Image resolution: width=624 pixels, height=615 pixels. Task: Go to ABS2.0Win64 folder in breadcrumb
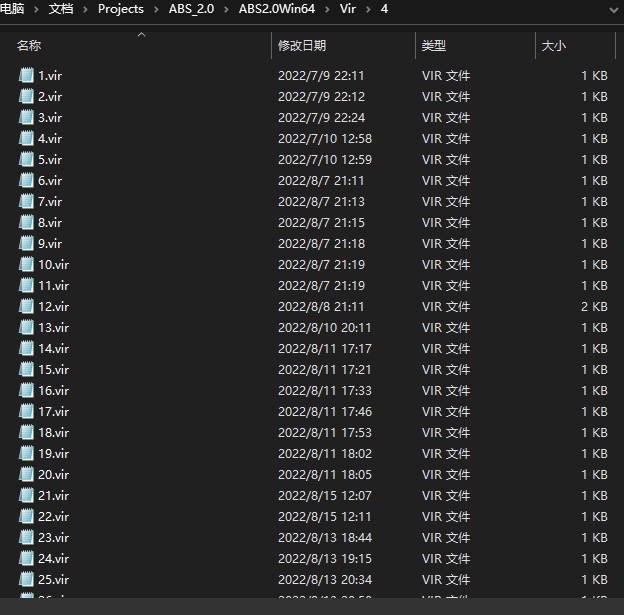(x=277, y=9)
